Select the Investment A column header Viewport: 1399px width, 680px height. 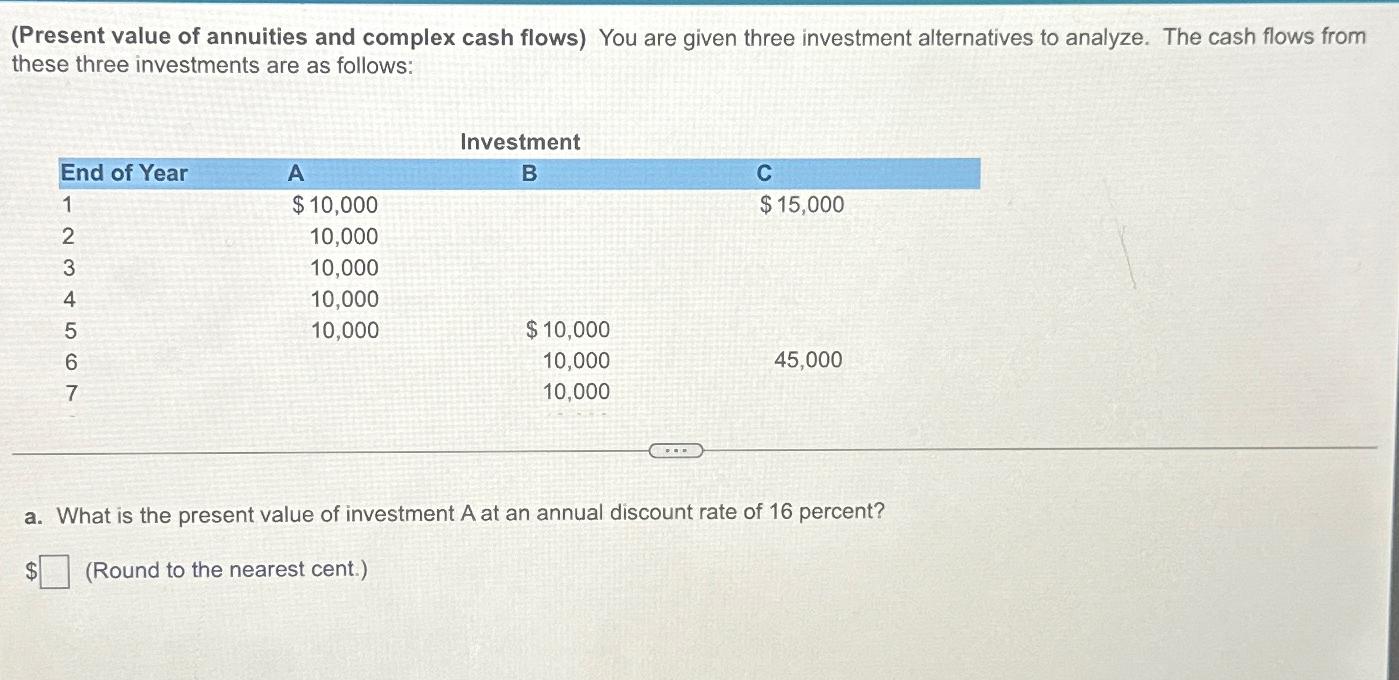(295, 173)
